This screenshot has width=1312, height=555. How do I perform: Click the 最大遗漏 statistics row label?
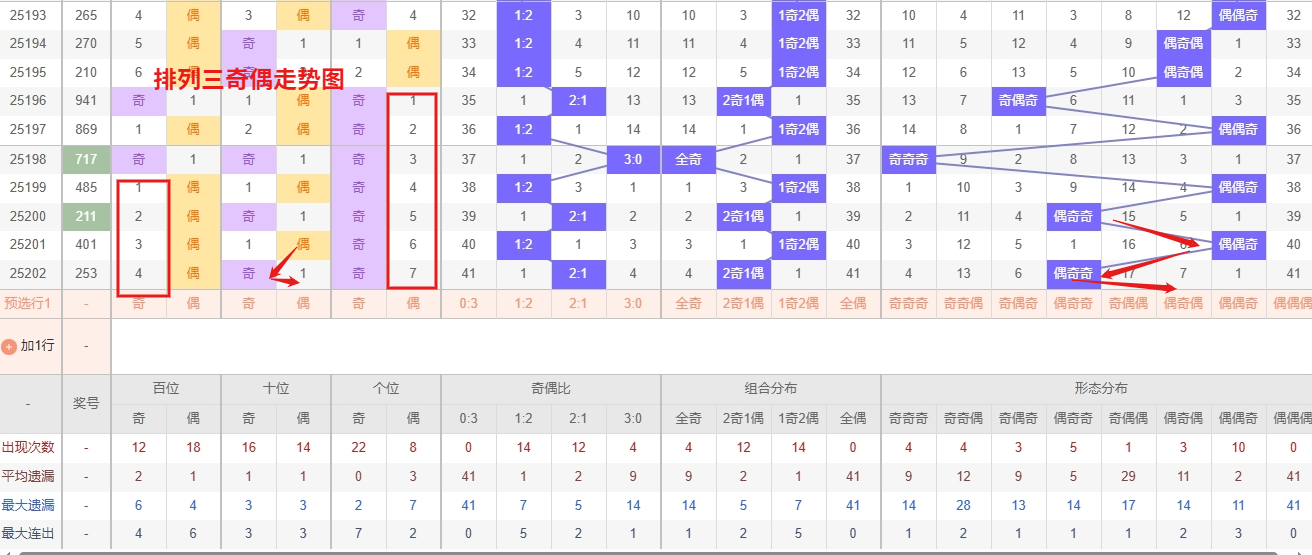pos(30,505)
